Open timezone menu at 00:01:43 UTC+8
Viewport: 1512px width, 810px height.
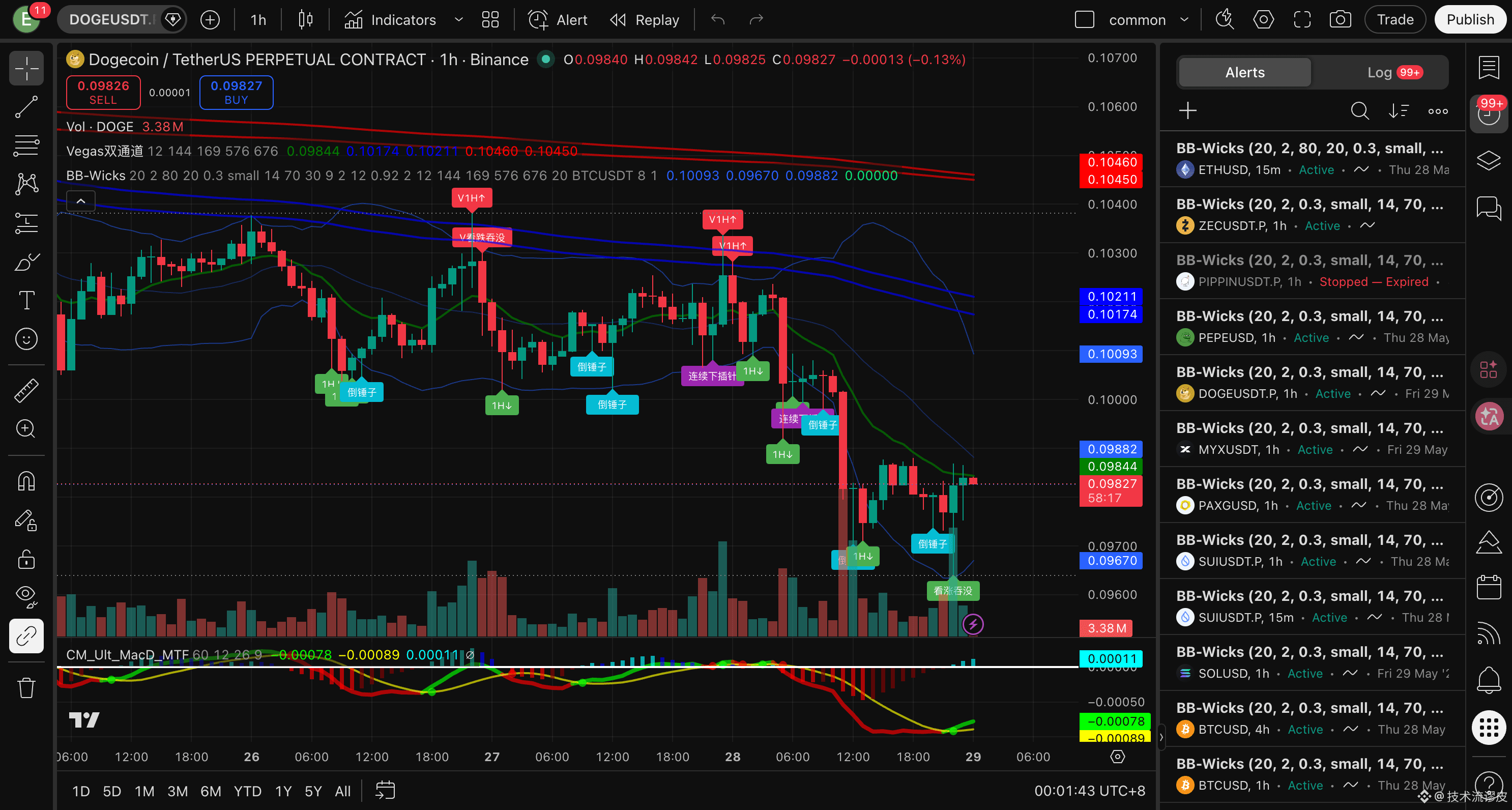pyautogui.click(x=1089, y=791)
